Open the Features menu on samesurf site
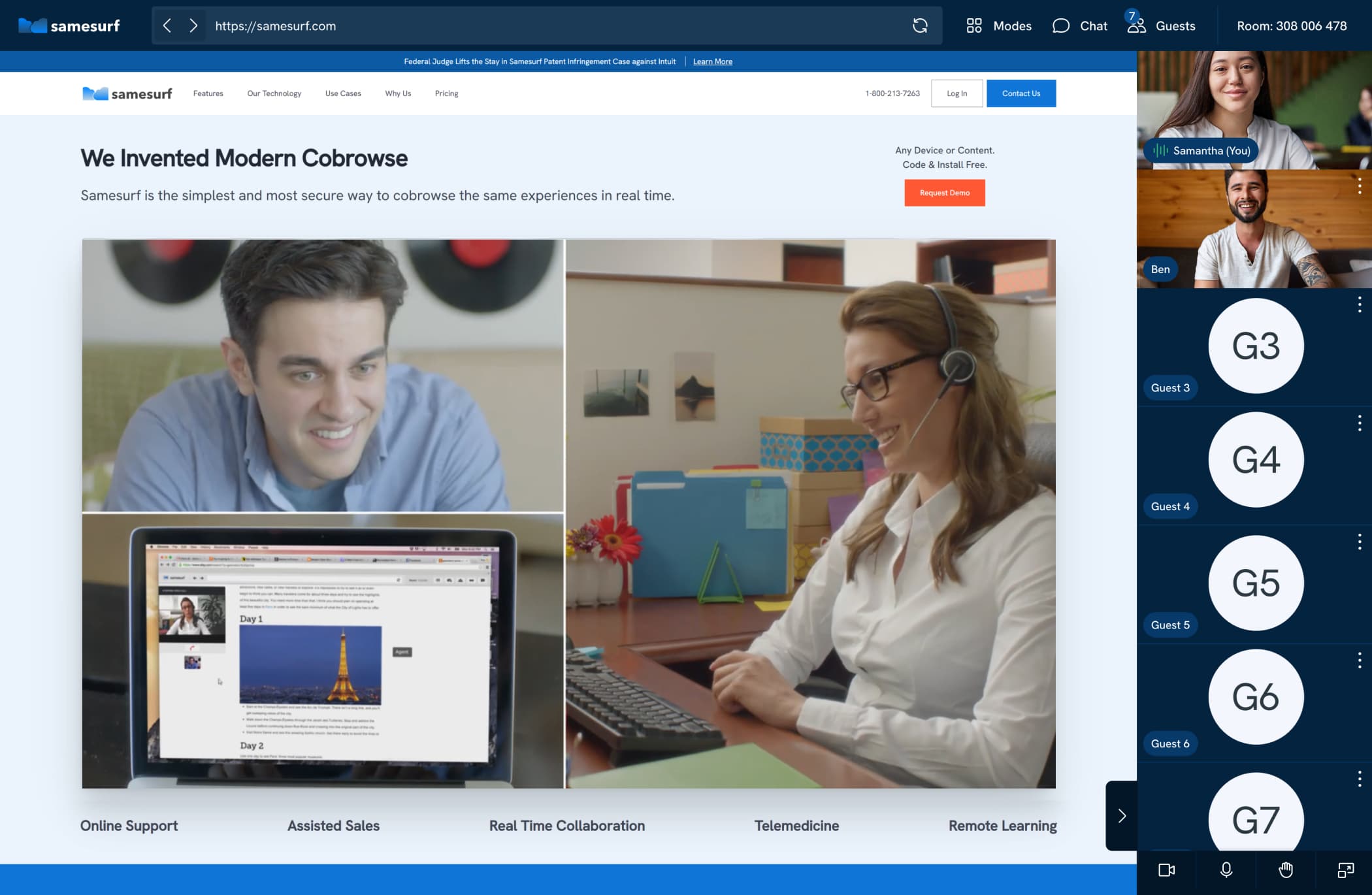This screenshot has width=1372, height=895. 208,93
